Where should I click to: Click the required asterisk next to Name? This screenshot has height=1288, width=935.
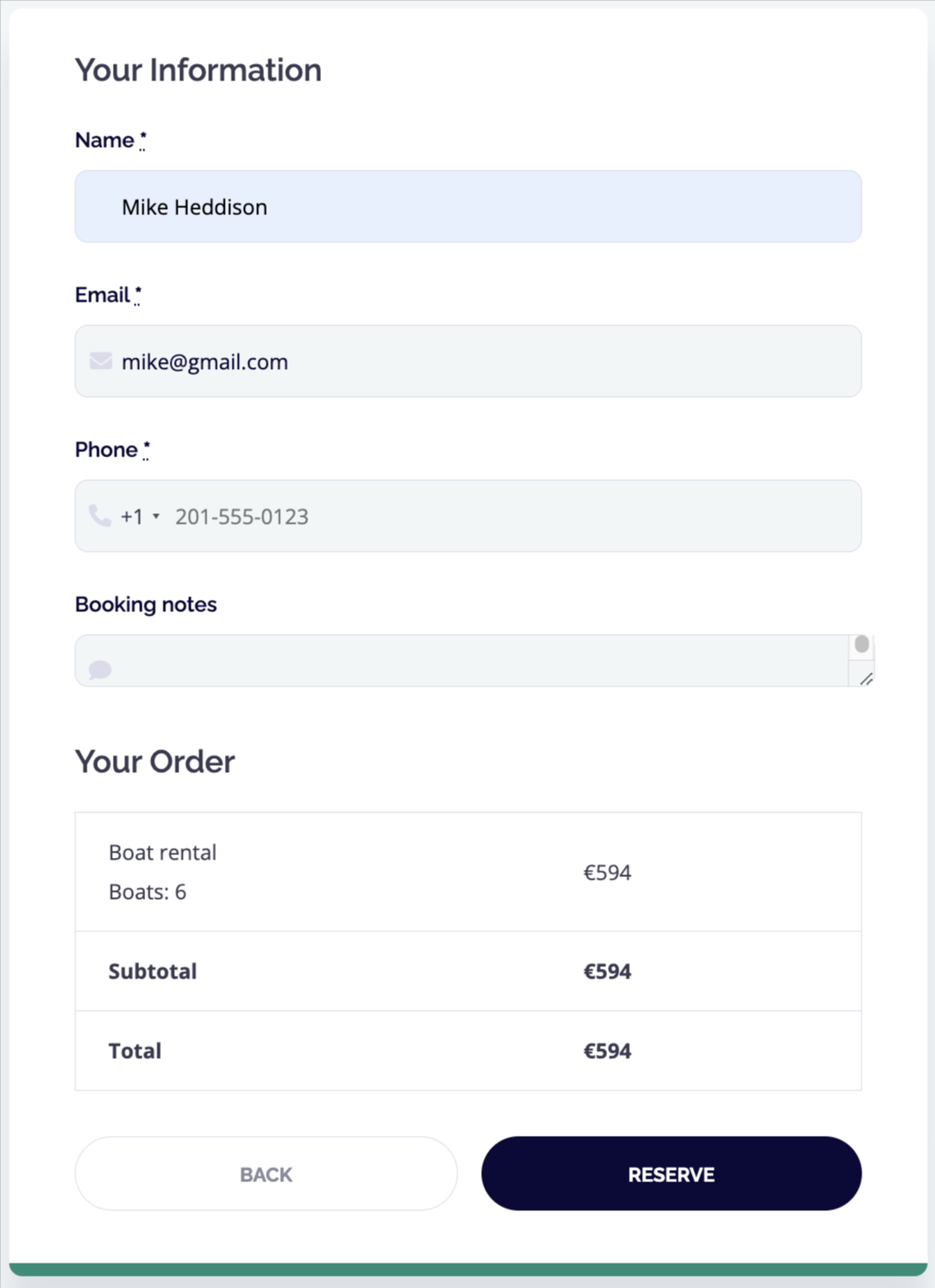[143, 140]
